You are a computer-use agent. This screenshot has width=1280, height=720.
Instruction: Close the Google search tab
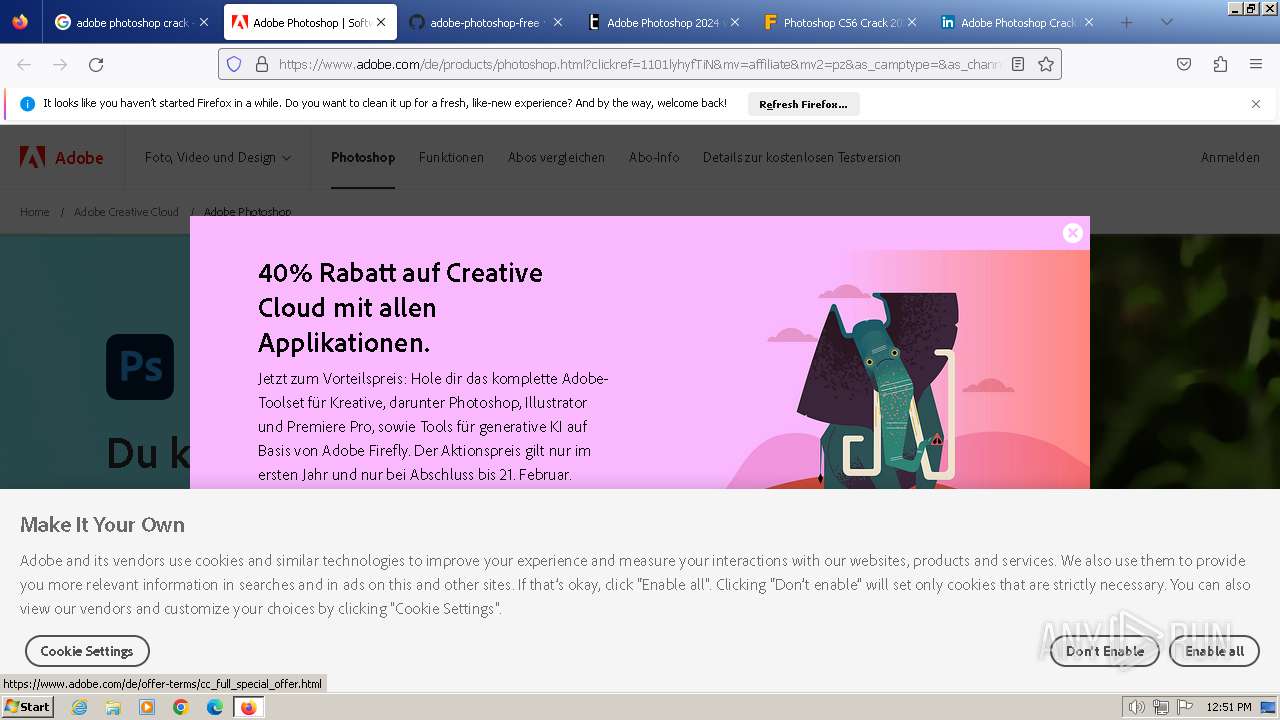tap(204, 22)
